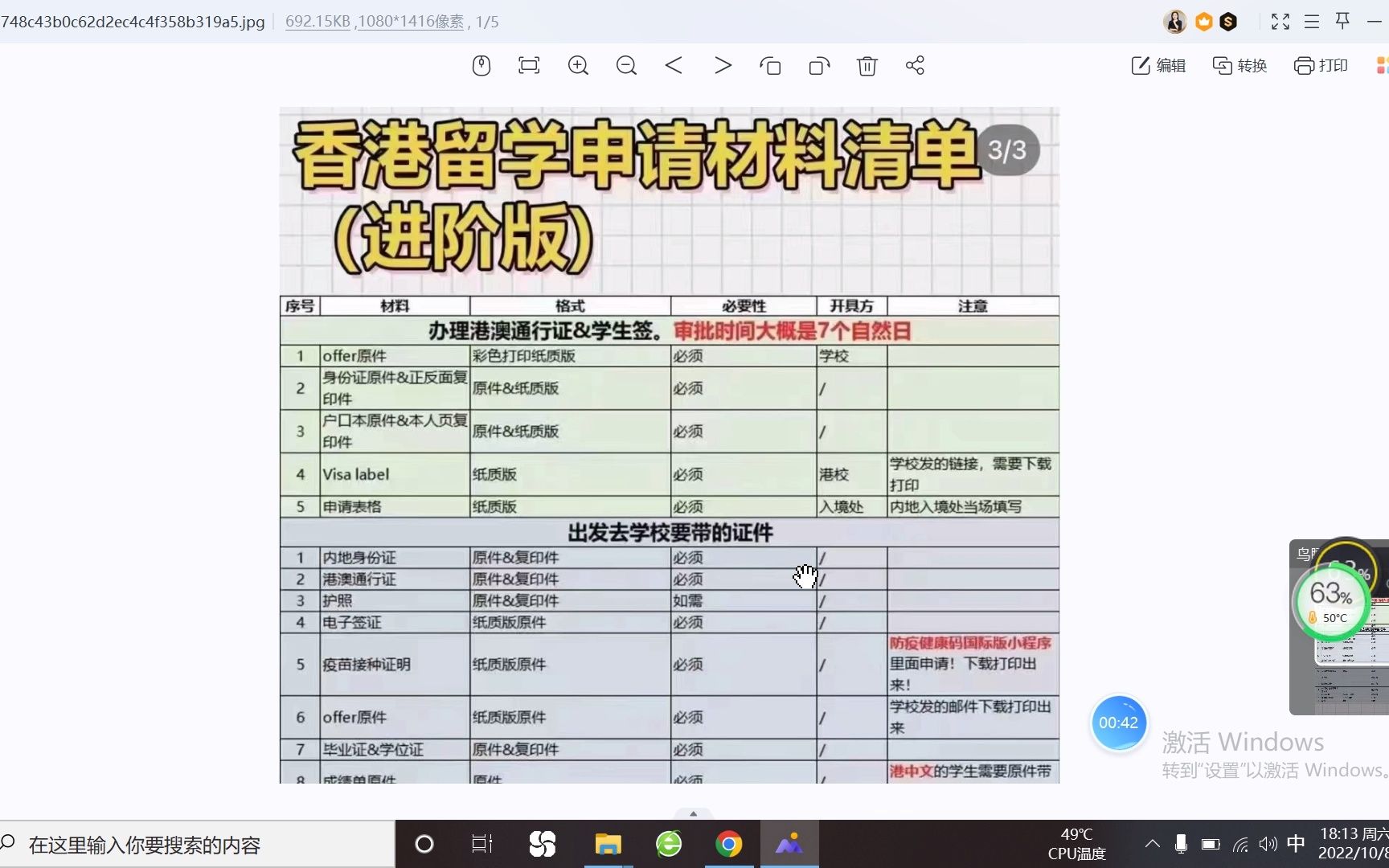Open the clock showing 18:13

coord(1354,843)
